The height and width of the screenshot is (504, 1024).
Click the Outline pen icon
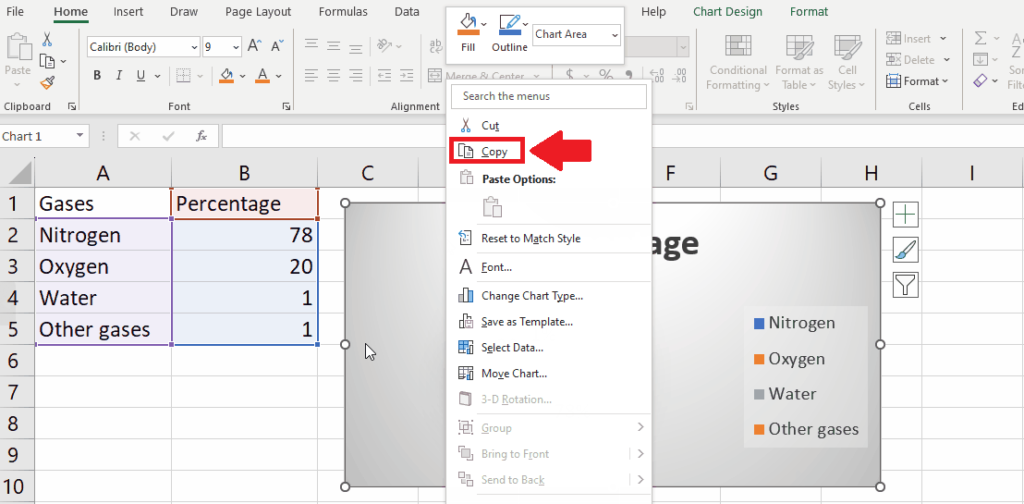coord(510,24)
